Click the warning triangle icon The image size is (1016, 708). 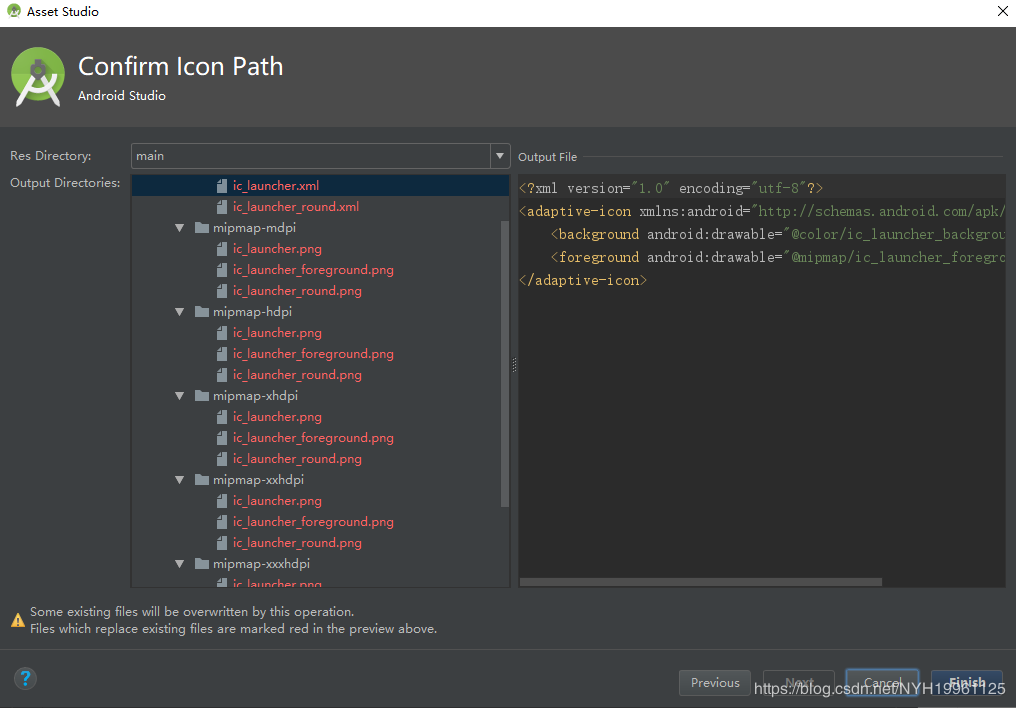point(18,621)
